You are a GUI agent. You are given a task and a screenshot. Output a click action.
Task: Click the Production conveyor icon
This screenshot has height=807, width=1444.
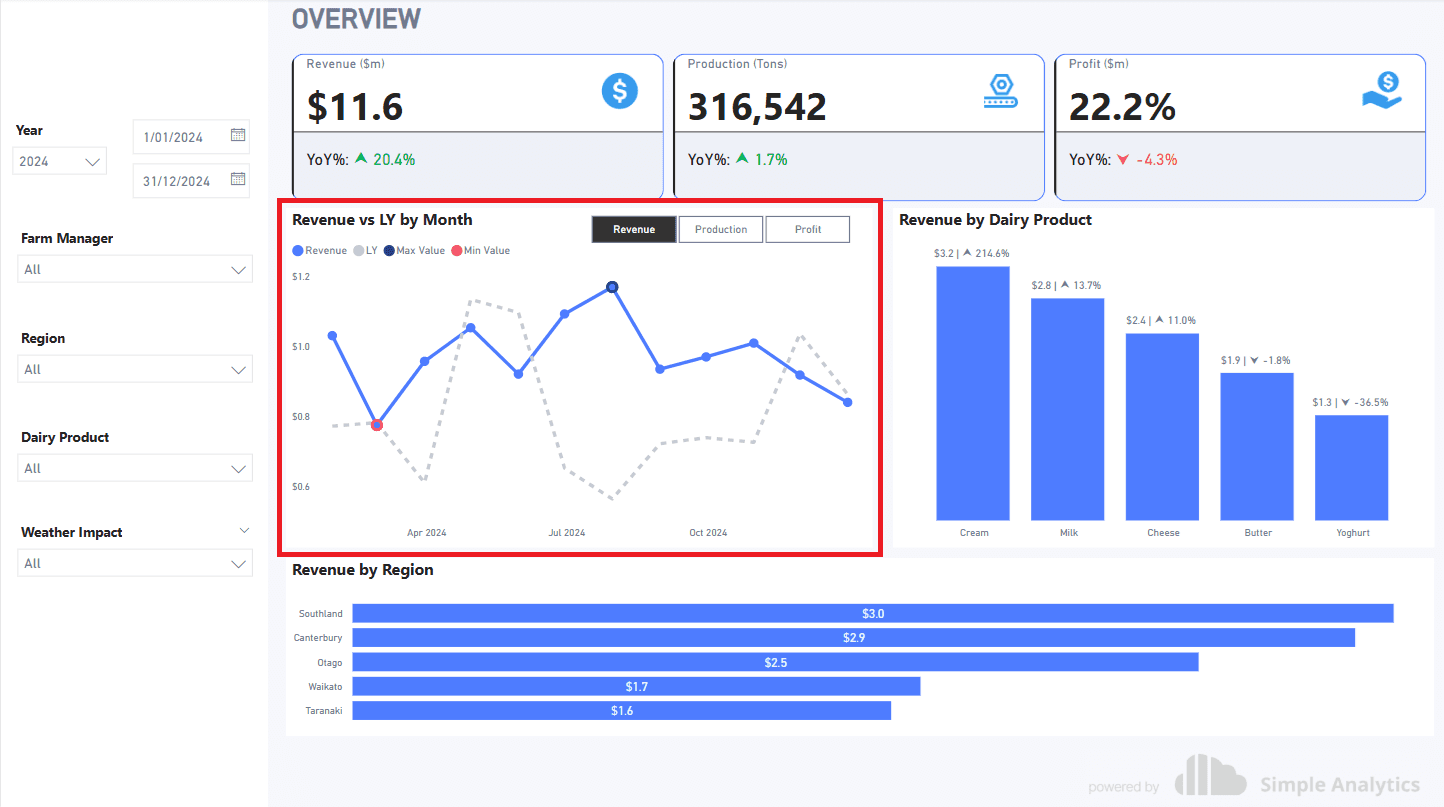1001,91
